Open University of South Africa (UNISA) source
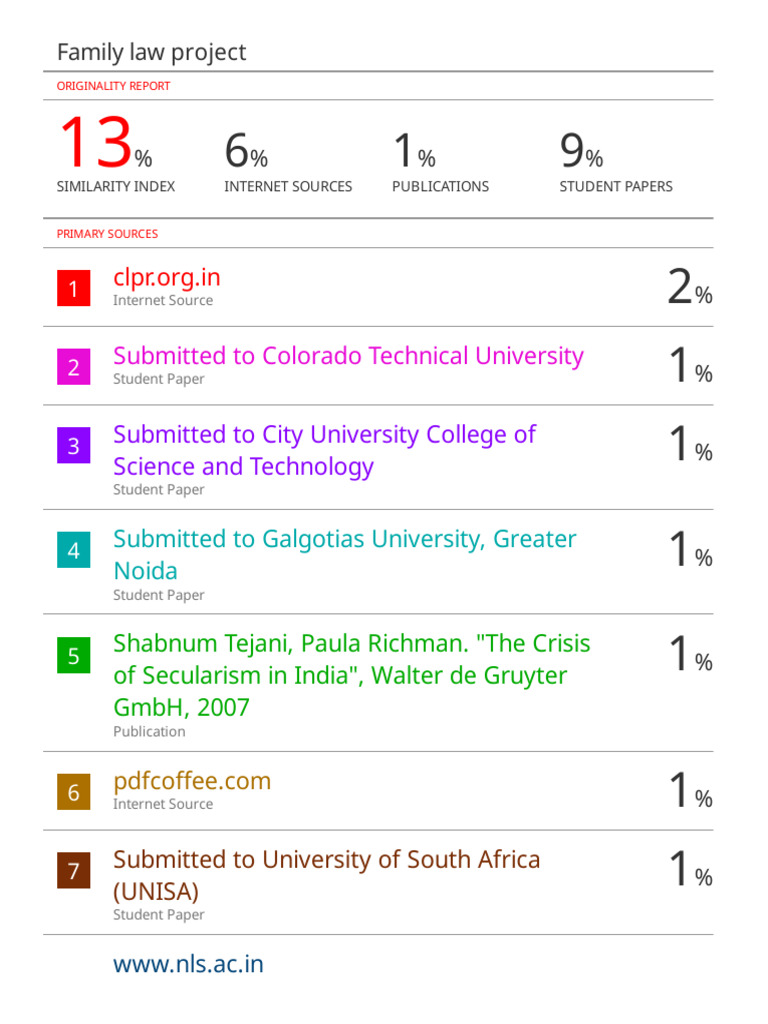The width and height of the screenshot is (768, 1024). (327, 875)
